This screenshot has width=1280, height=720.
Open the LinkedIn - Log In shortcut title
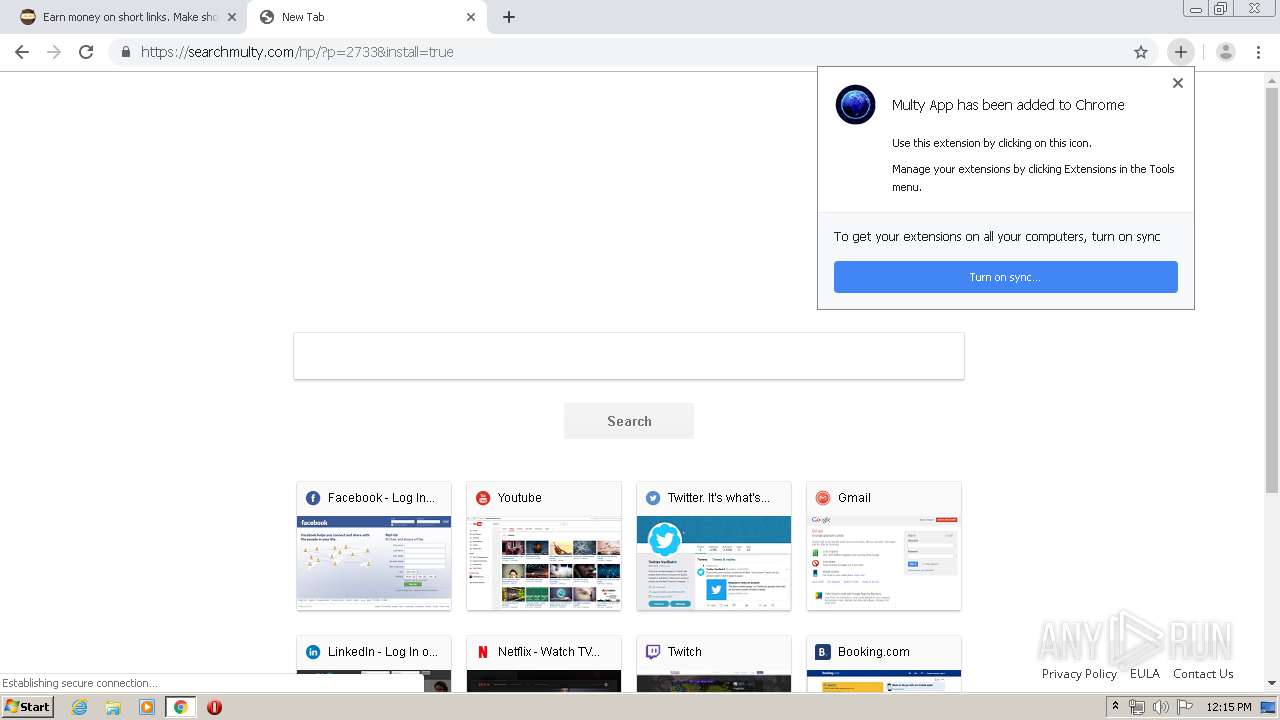tap(383, 652)
